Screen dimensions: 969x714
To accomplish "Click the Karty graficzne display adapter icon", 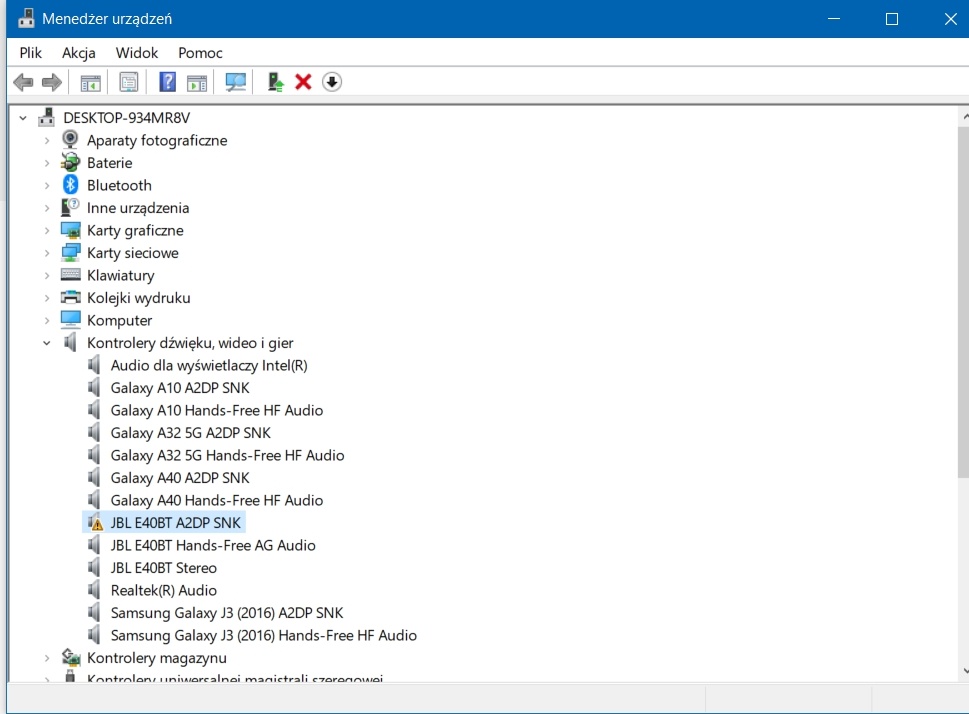I will click(70, 230).
